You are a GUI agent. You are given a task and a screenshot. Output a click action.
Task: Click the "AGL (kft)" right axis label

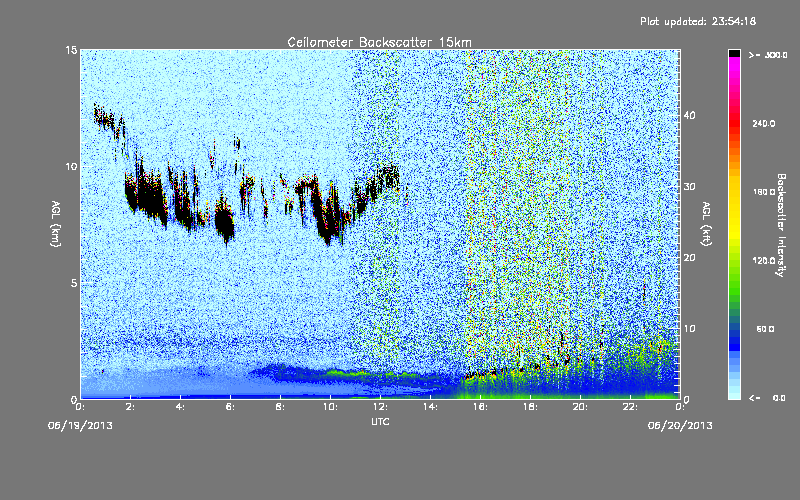707,223
